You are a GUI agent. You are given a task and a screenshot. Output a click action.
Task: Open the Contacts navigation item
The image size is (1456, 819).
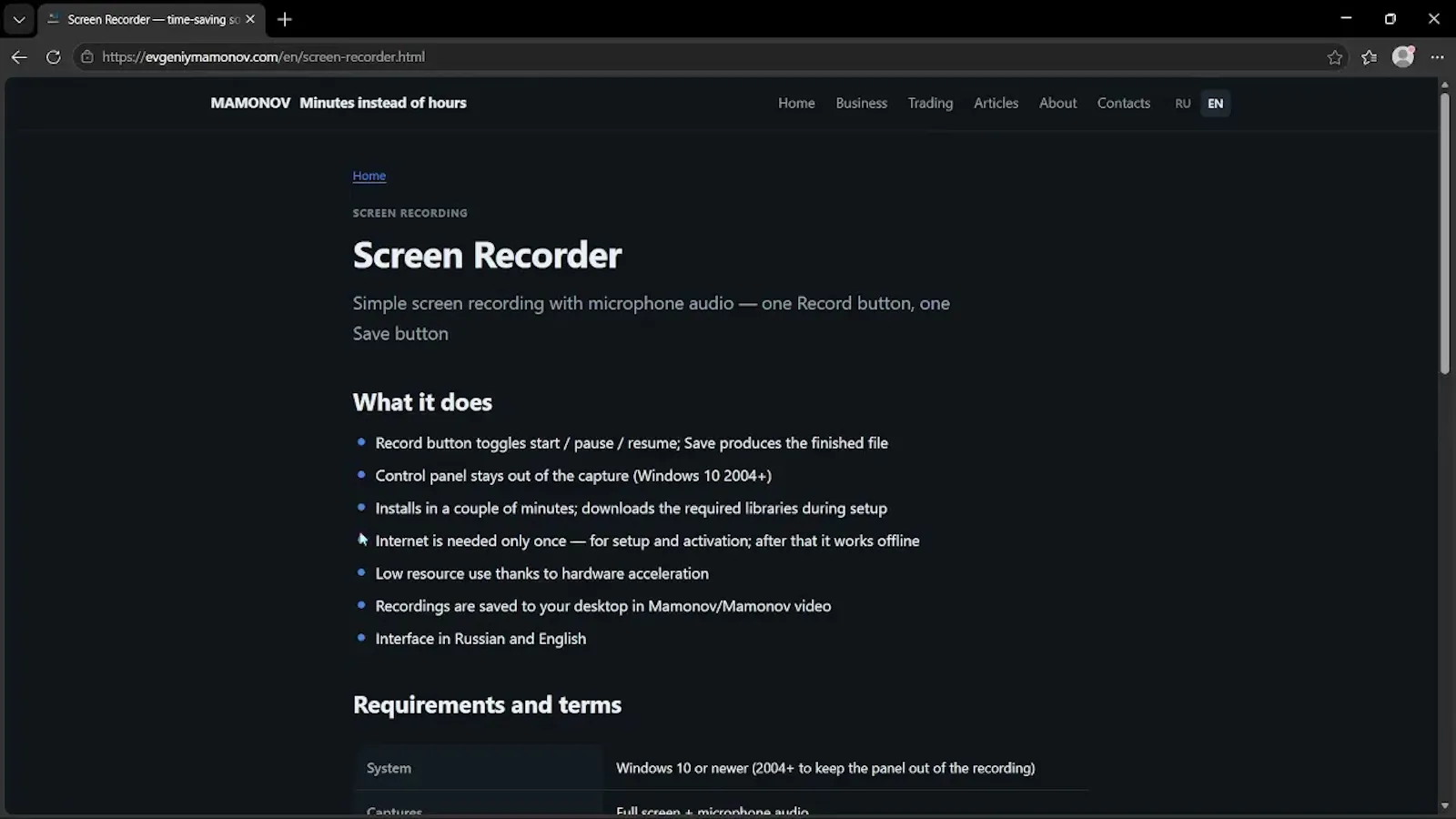[1123, 103]
